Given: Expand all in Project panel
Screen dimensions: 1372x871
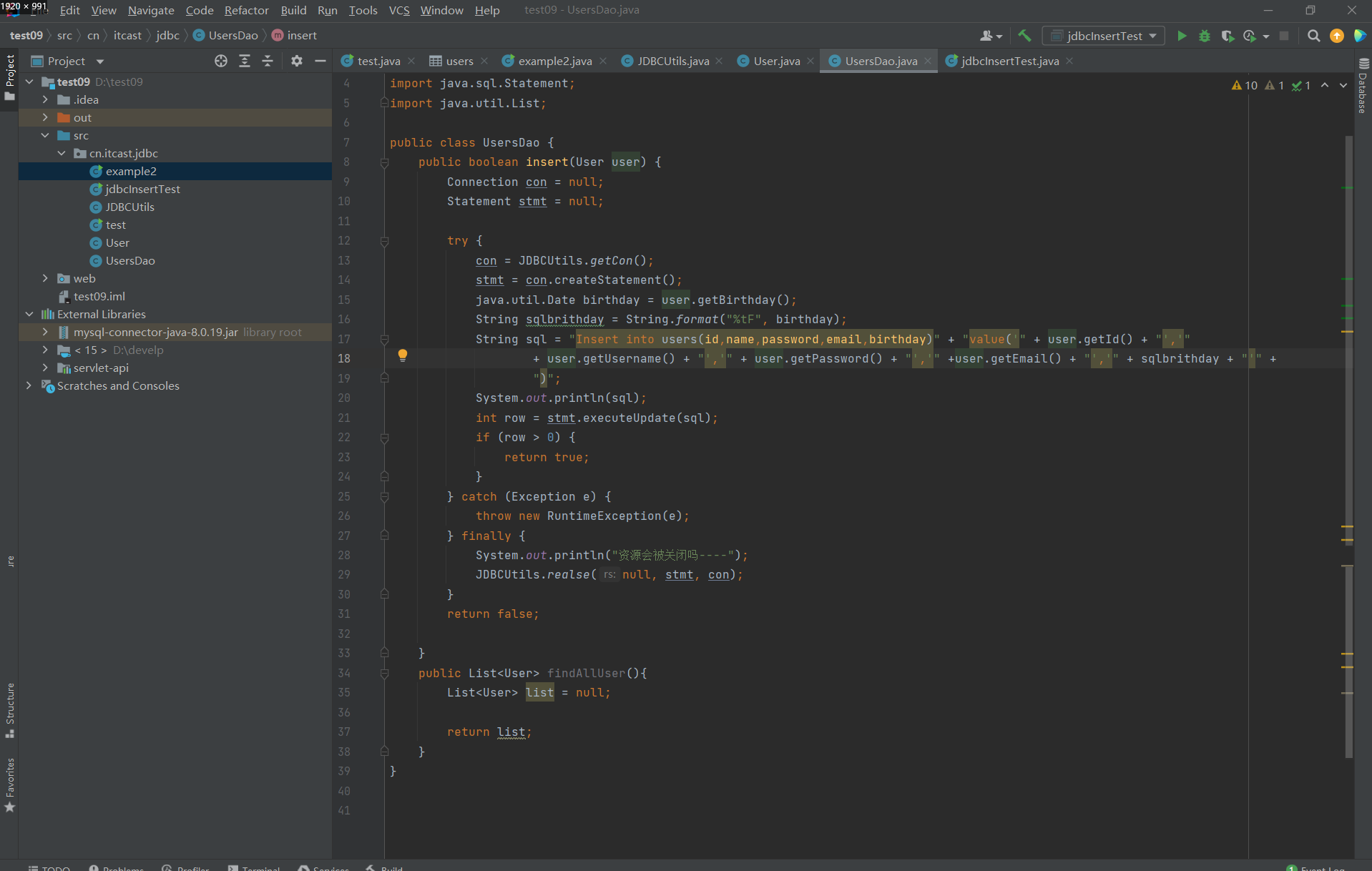Looking at the screenshot, I should pyautogui.click(x=245, y=61).
